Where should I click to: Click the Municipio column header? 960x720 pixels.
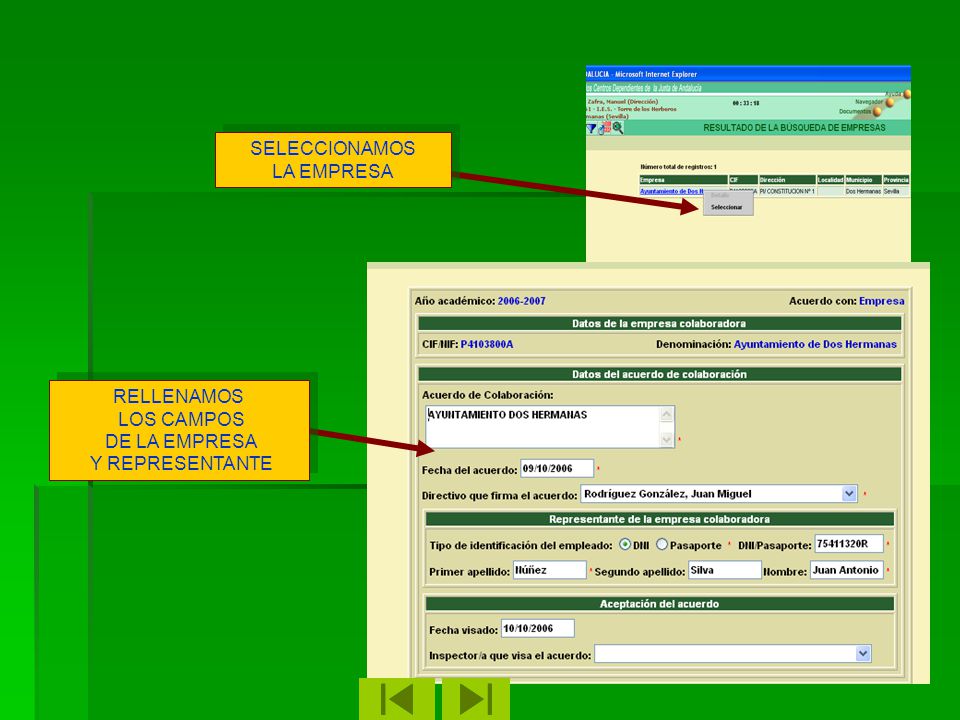coord(863,180)
